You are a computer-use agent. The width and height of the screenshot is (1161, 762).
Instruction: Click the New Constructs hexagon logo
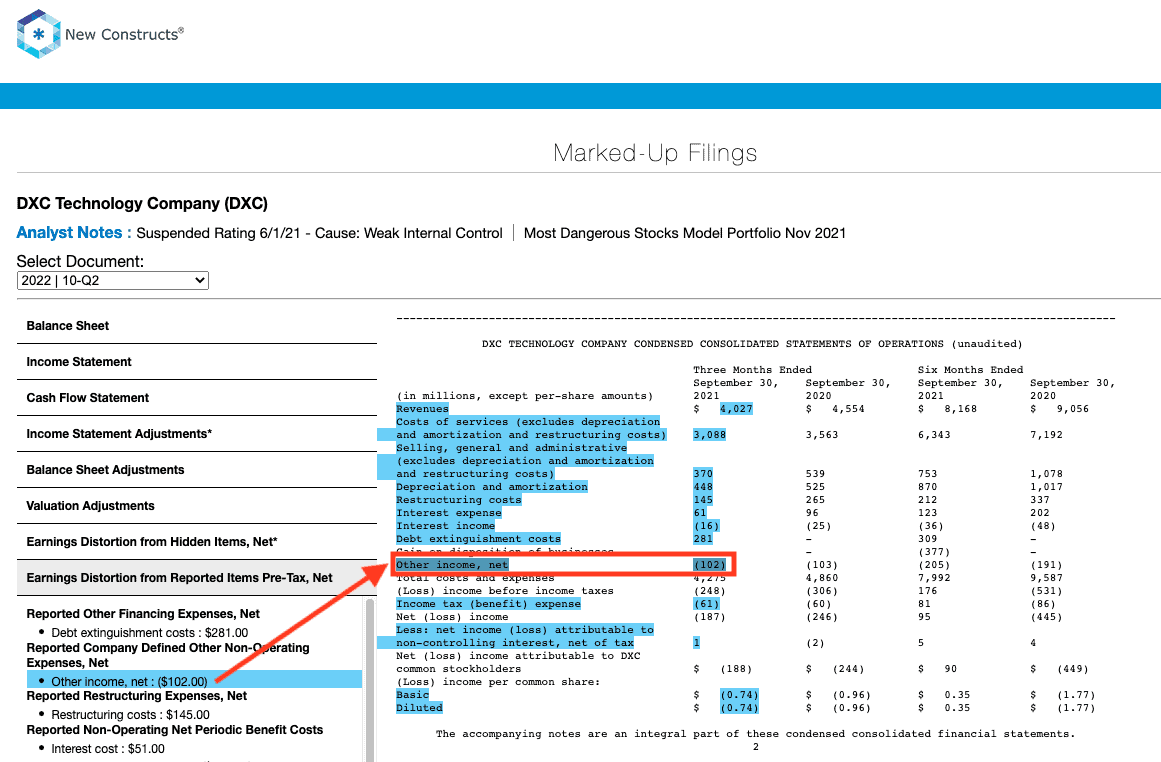(39, 34)
